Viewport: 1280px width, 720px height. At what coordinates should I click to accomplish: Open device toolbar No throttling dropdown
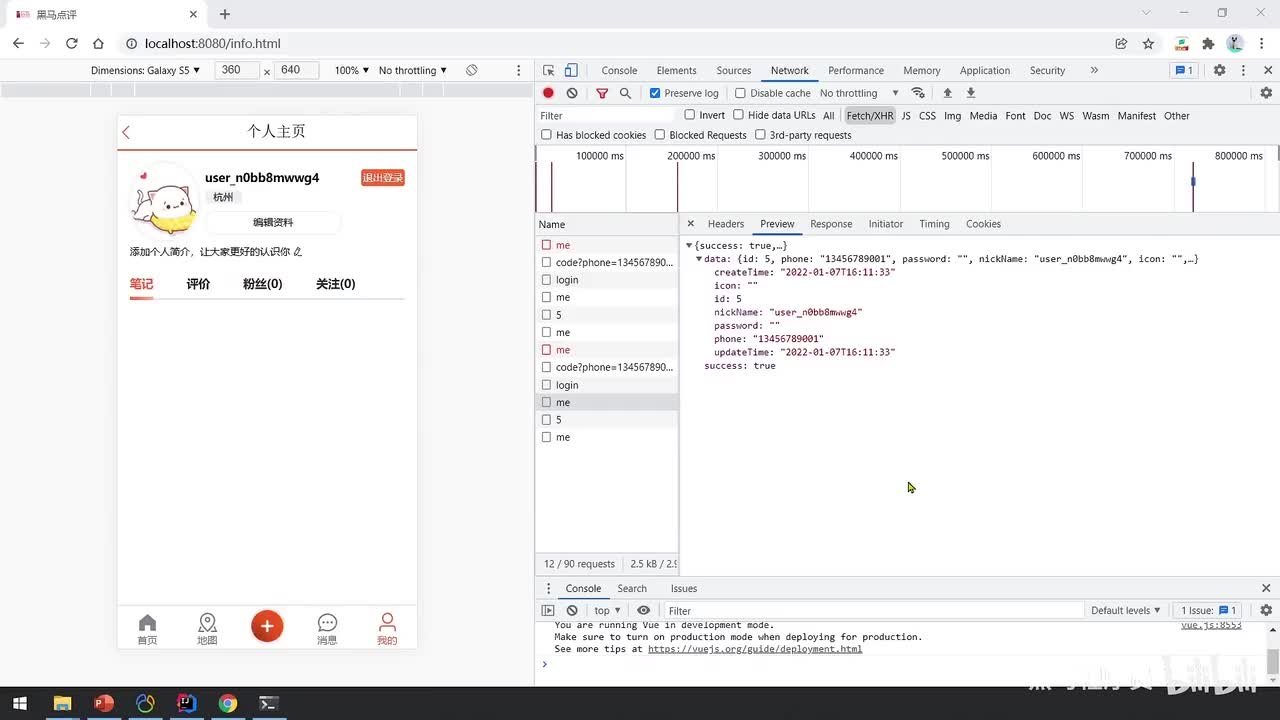coord(413,70)
